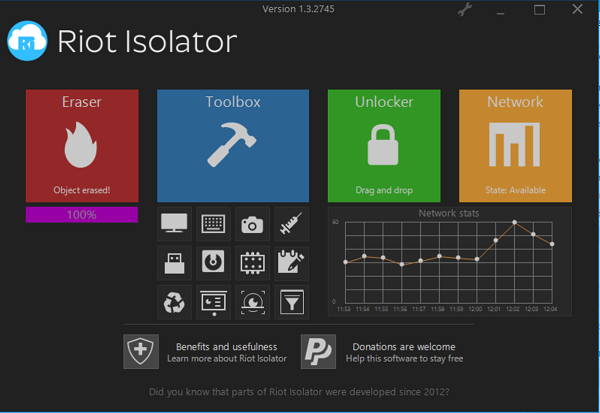Screen dimensions: 600x413
Task: Close the Riot Isolator window
Action: pyautogui.click(x=577, y=9)
